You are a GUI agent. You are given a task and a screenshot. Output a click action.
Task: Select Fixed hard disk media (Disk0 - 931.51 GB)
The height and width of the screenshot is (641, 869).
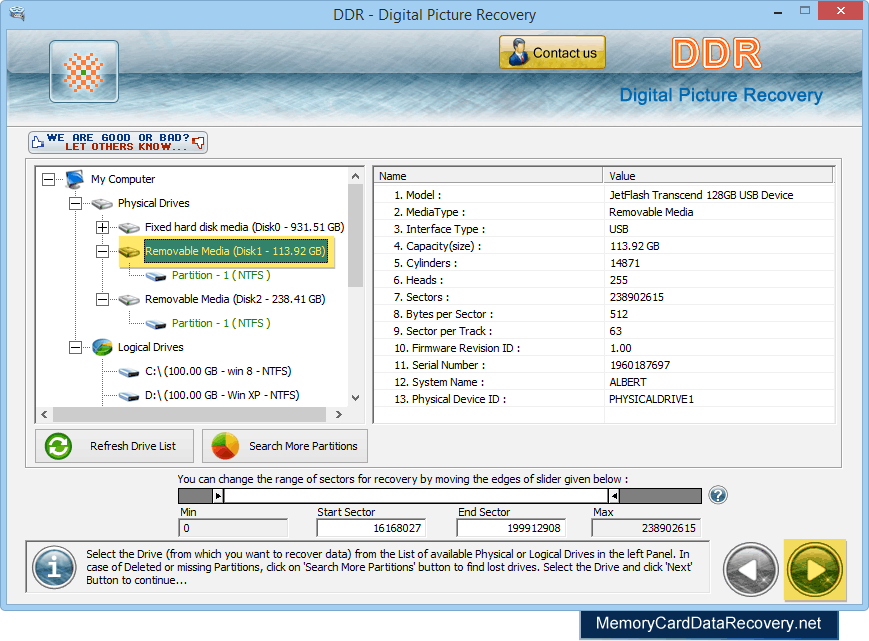pos(244,227)
